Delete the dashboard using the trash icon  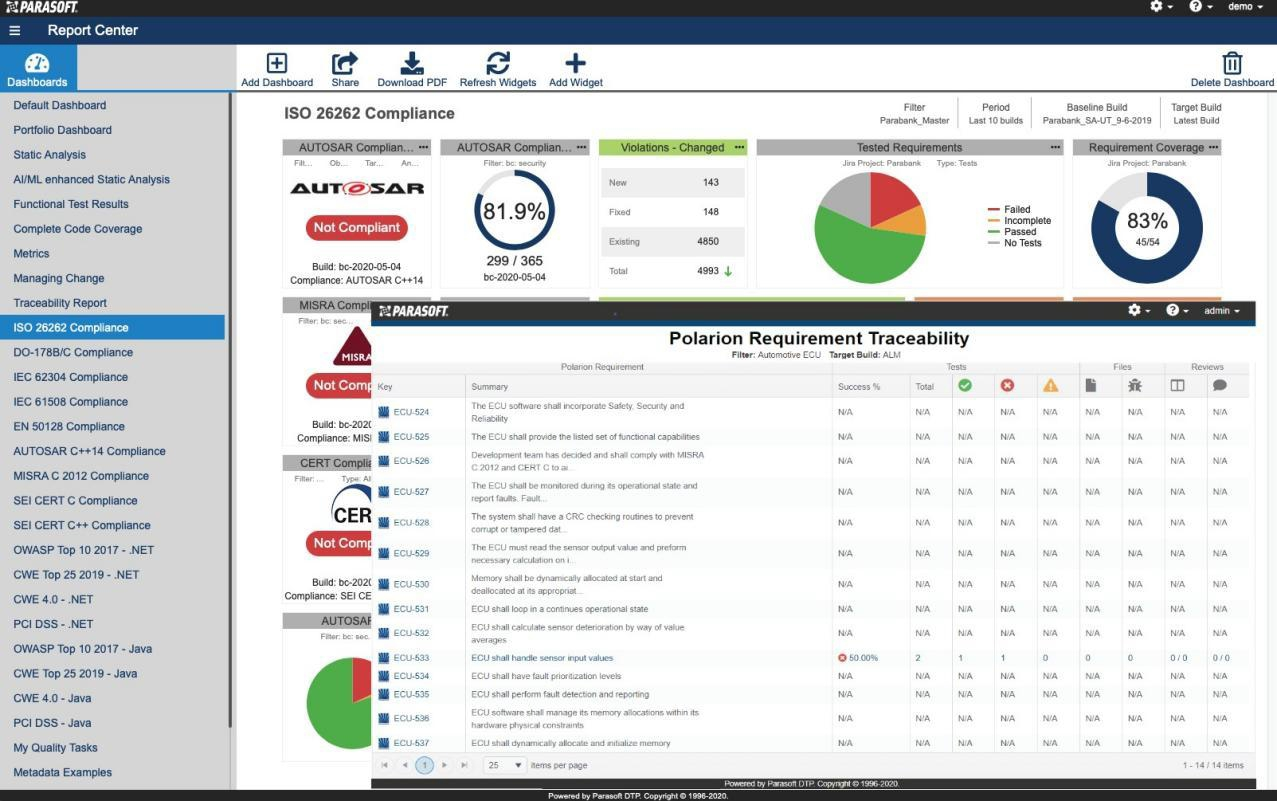coord(1233,63)
